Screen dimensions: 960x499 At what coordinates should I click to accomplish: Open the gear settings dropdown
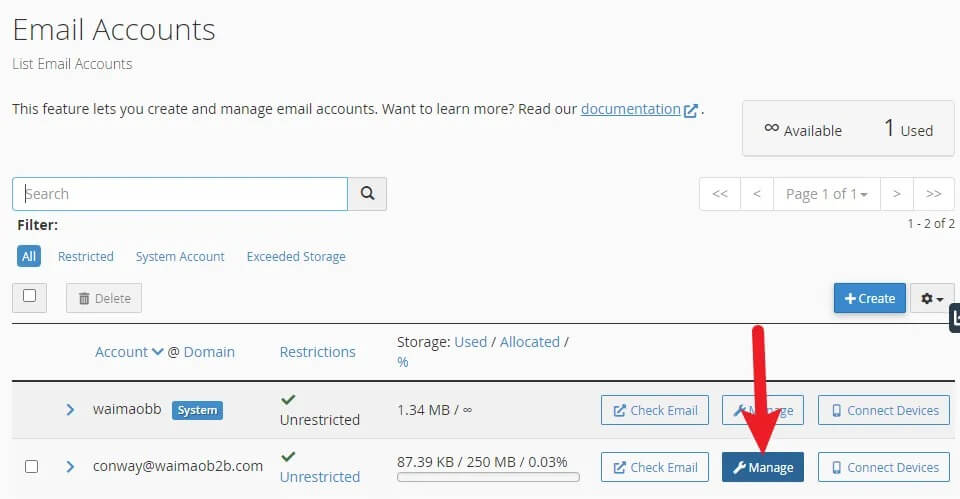click(931, 298)
